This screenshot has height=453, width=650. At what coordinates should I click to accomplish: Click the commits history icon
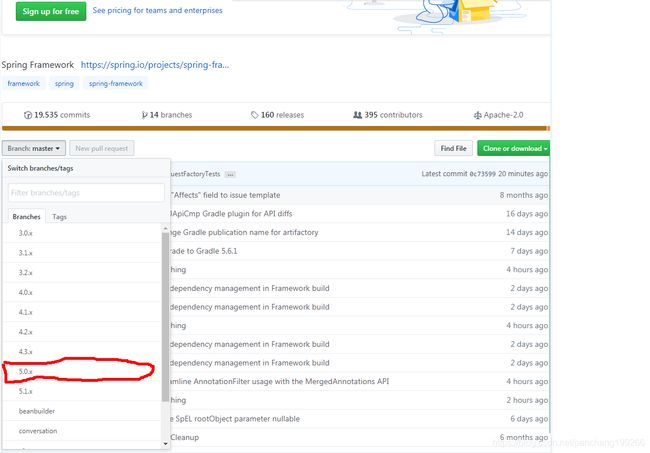tap(28, 115)
